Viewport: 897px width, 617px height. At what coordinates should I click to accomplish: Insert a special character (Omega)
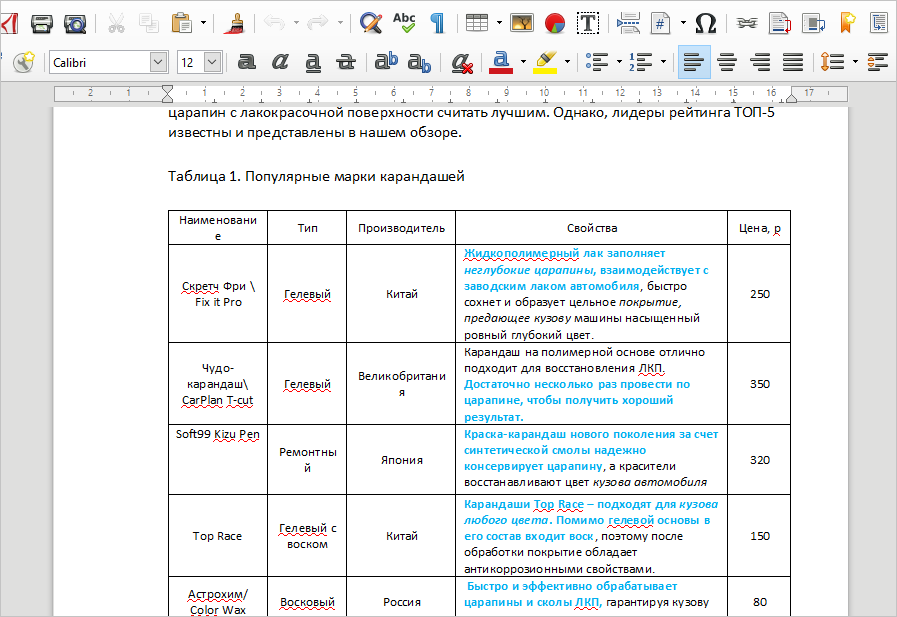pos(705,22)
